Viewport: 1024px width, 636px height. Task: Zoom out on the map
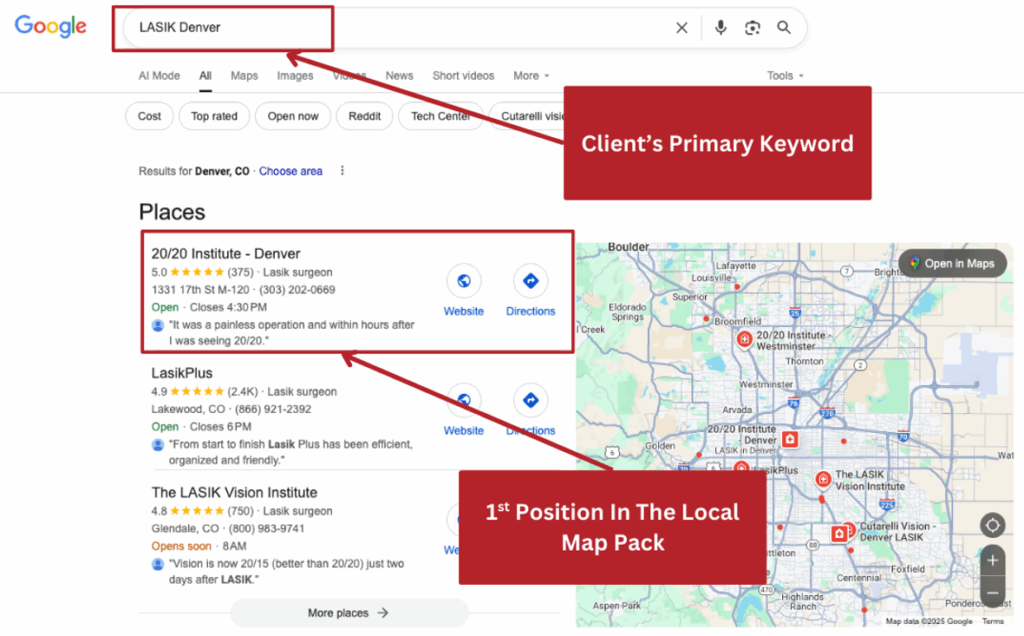point(992,593)
